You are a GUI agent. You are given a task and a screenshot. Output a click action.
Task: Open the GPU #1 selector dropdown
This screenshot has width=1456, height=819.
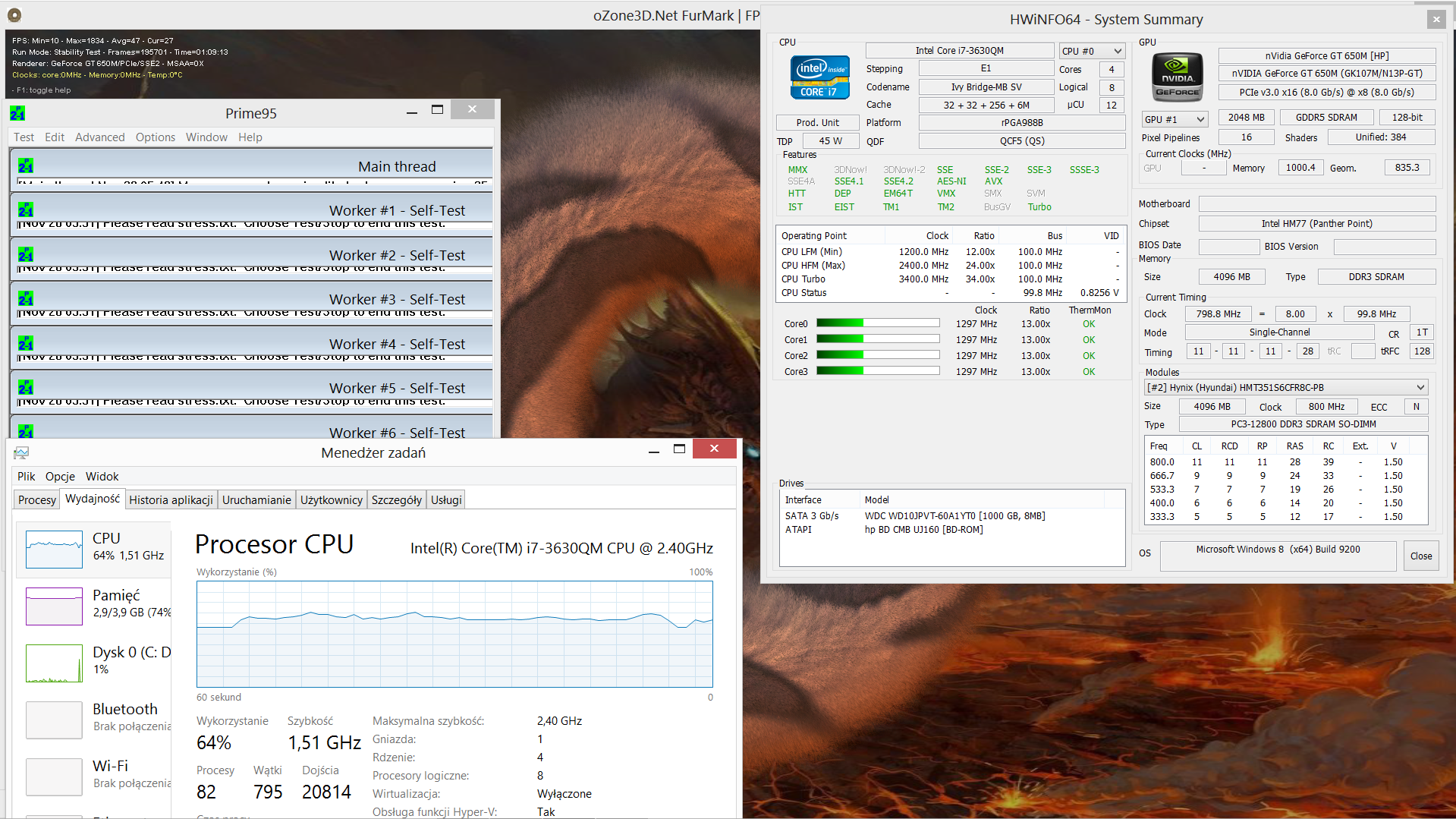[x=1174, y=119]
